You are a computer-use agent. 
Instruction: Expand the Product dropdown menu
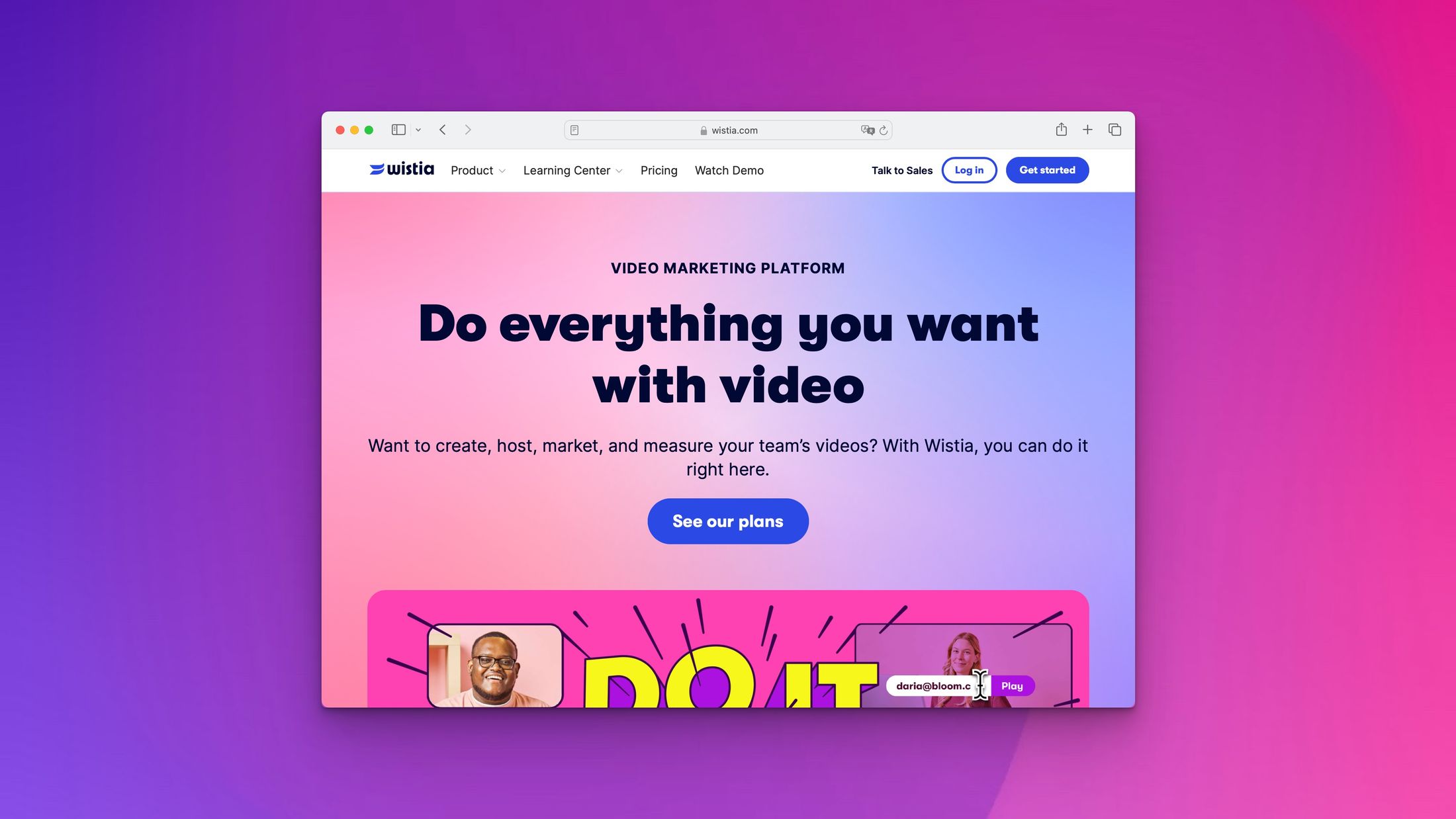[x=478, y=170]
